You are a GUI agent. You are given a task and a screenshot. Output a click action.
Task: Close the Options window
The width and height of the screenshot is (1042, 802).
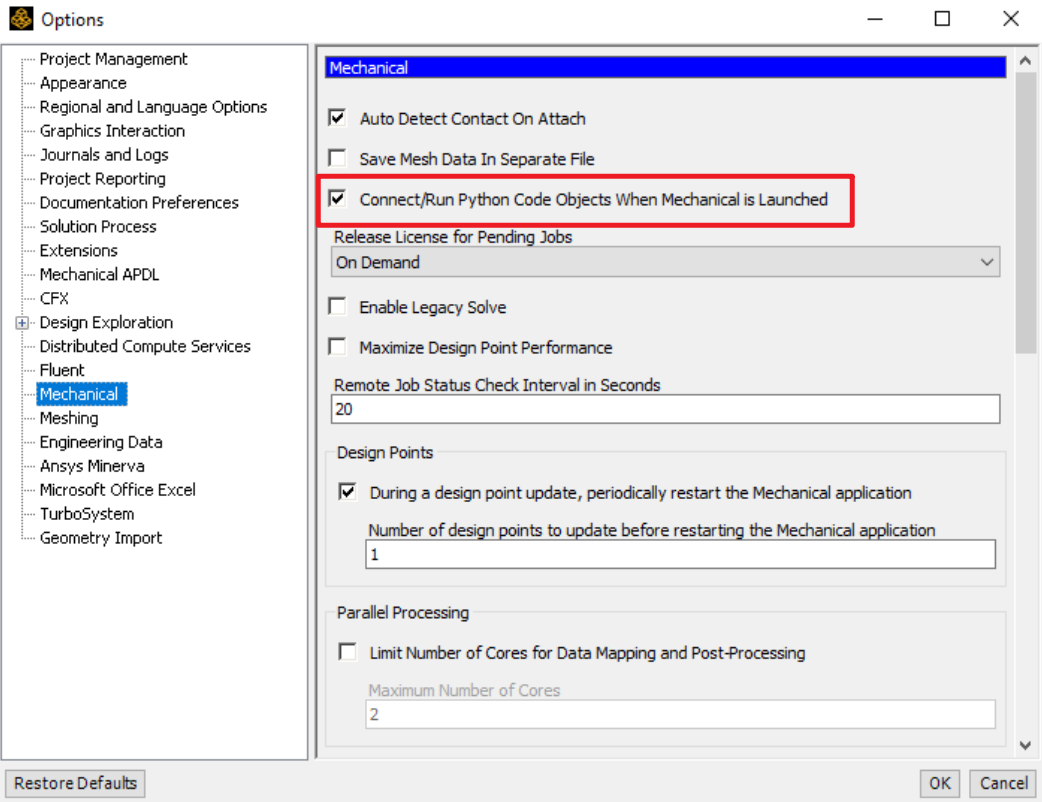(1011, 19)
